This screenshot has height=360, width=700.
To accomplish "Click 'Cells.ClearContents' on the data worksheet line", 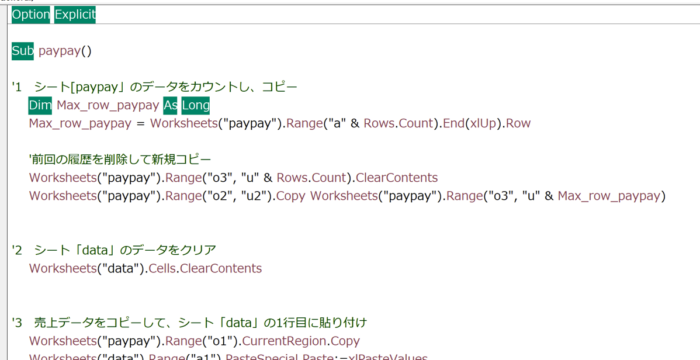I will pyautogui.click(x=205, y=268).
